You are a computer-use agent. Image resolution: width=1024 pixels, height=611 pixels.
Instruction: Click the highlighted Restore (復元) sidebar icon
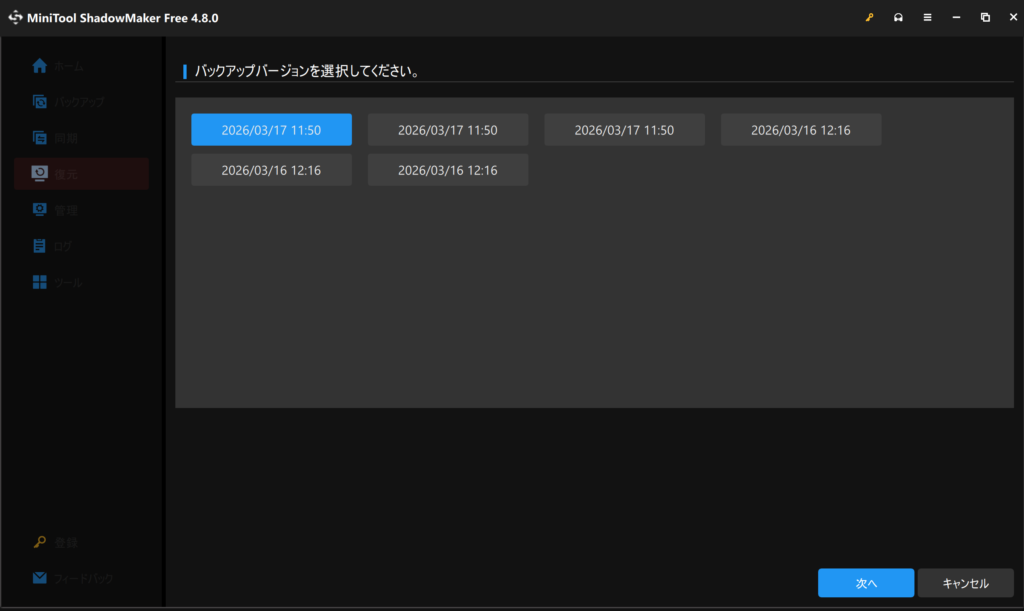(40, 174)
